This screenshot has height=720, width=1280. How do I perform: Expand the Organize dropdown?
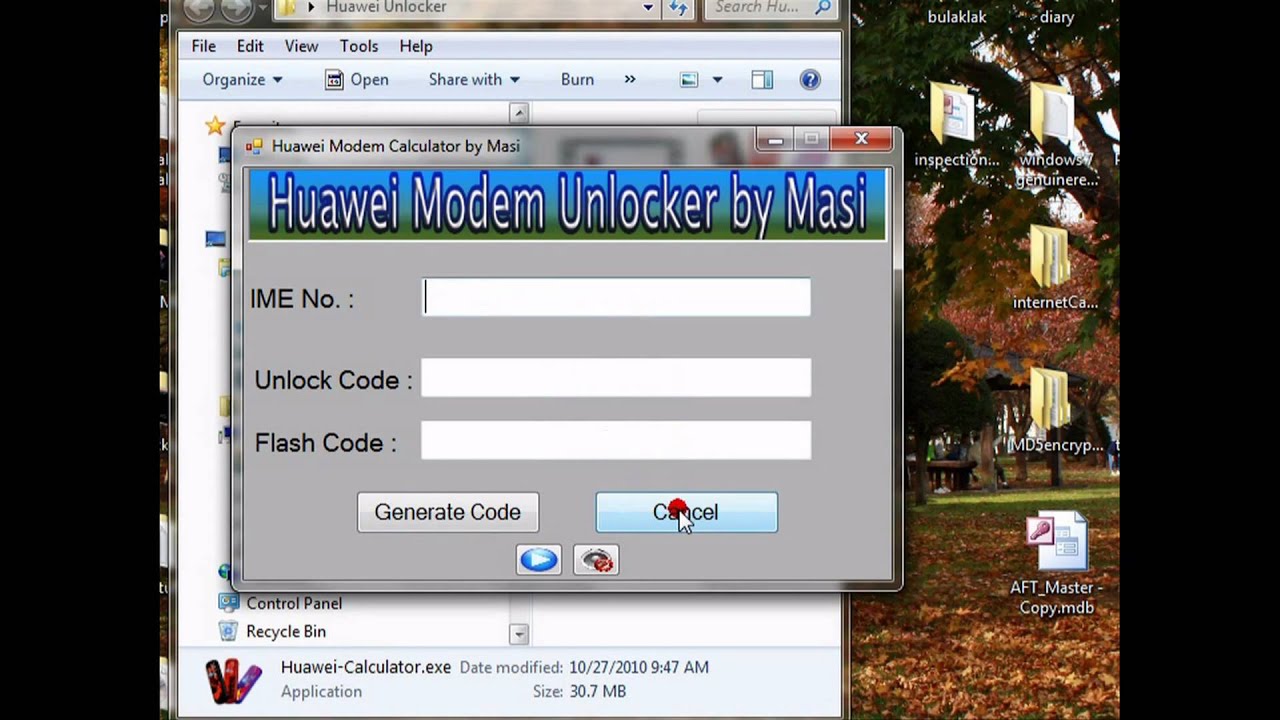[x=242, y=80]
